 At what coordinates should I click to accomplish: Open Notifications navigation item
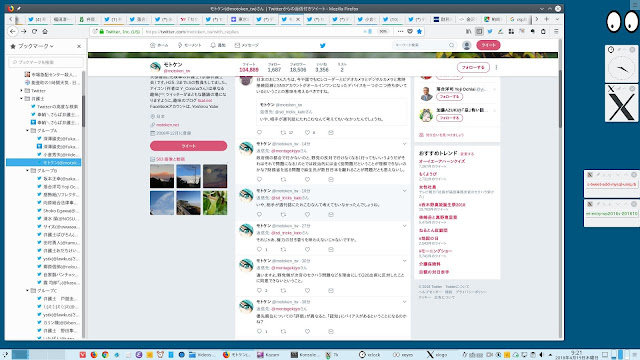218,45
